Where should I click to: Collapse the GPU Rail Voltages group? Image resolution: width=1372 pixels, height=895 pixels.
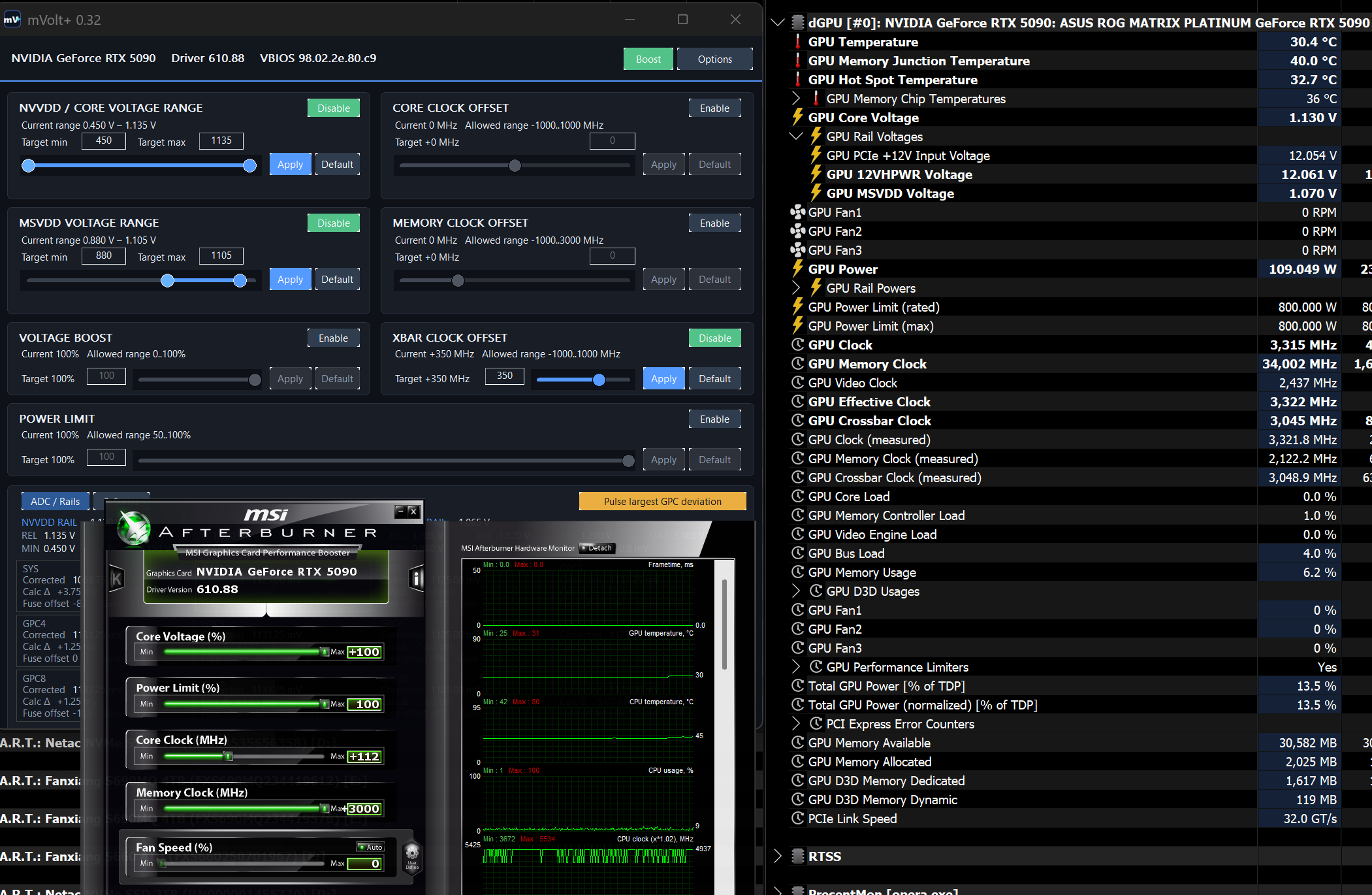pos(795,137)
